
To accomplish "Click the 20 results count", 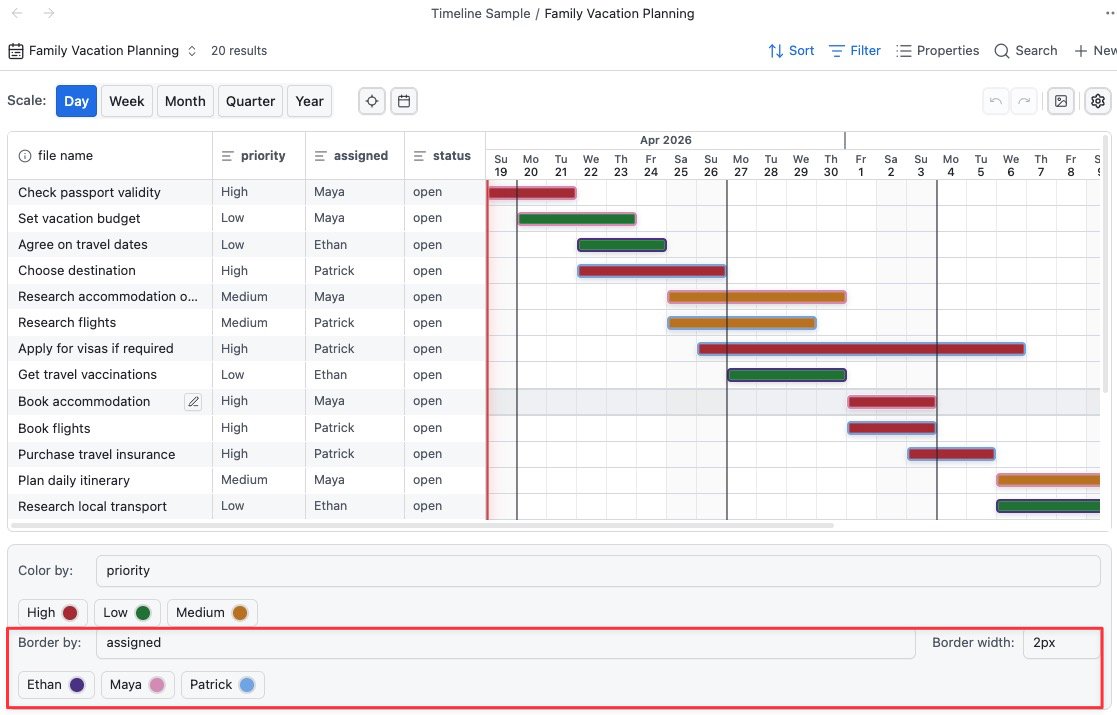I will point(239,51).
